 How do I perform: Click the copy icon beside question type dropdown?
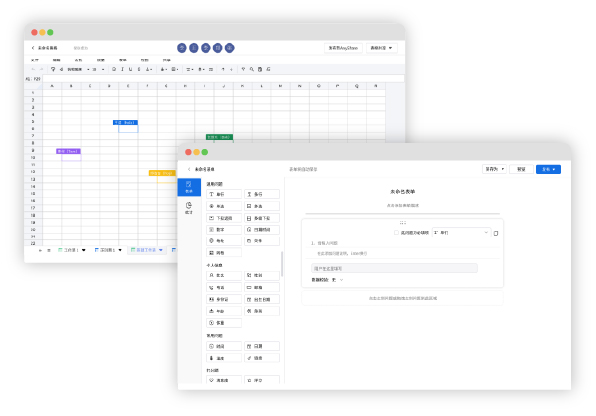pyautogui.click(x=496, y=233)
